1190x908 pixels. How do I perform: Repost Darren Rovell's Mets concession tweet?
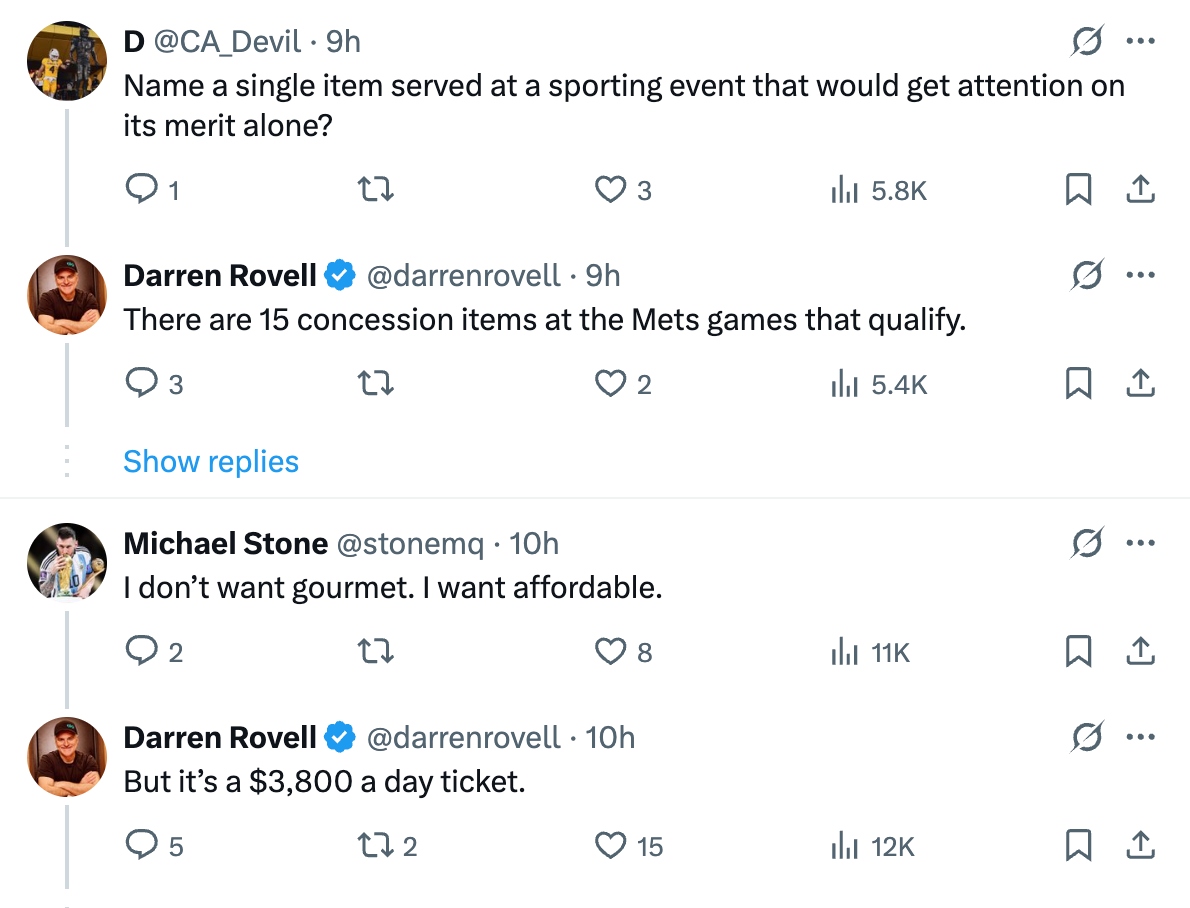click(x=376, y=383)
